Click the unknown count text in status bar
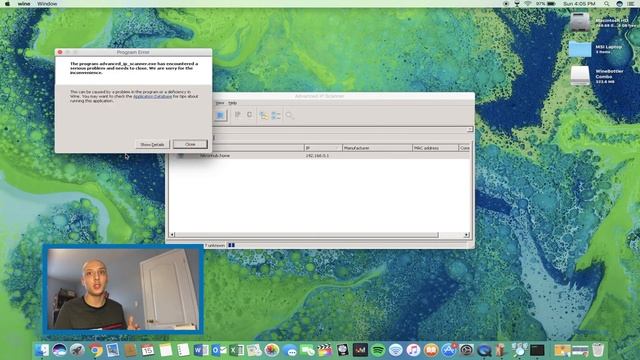Viewport: 640px width, 360px height. coord(215,245)
